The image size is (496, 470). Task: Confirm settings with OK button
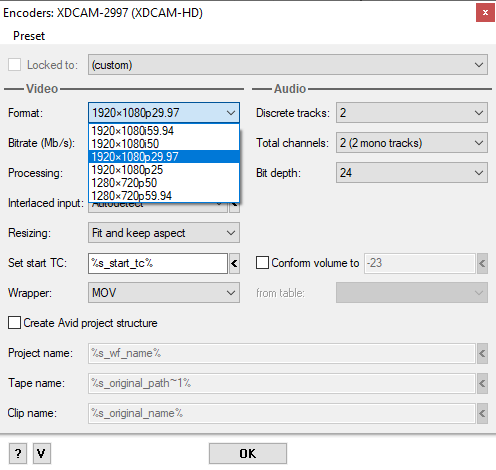248,453
